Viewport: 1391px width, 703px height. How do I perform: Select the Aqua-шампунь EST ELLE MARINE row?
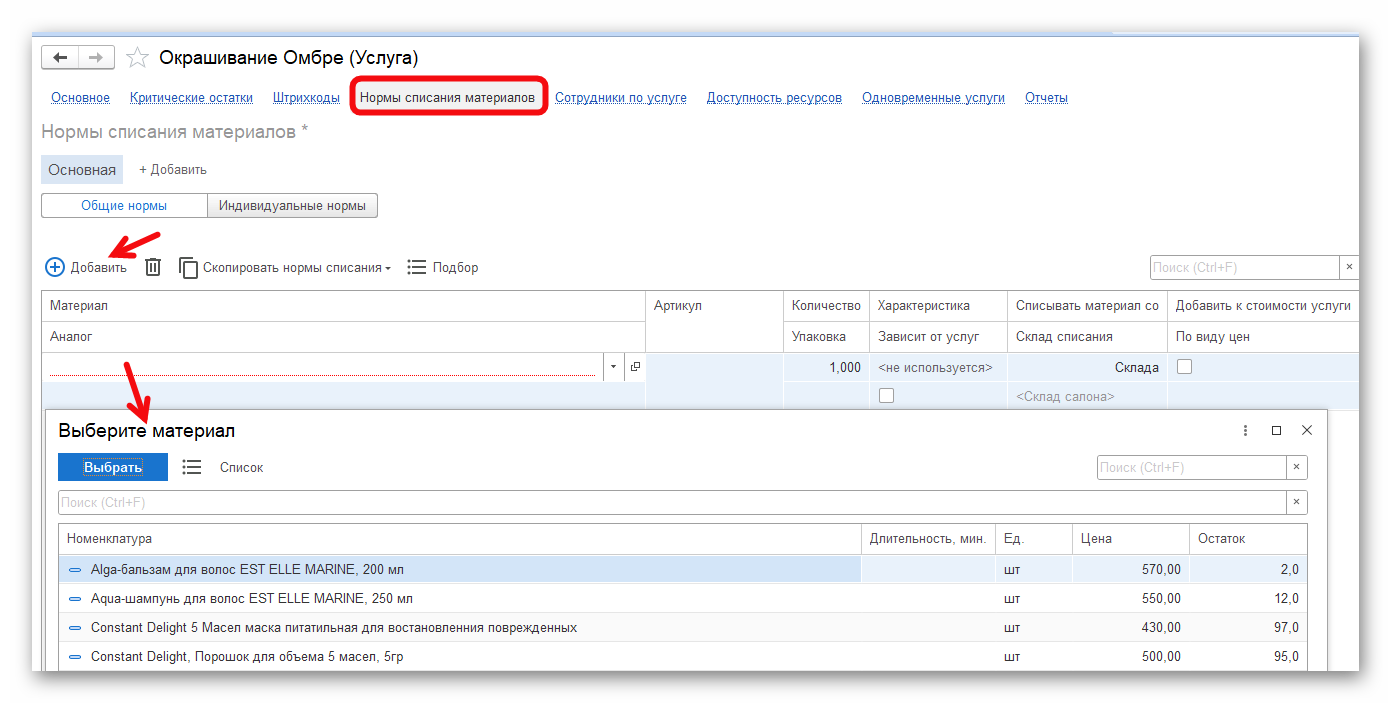coord(252,598)
